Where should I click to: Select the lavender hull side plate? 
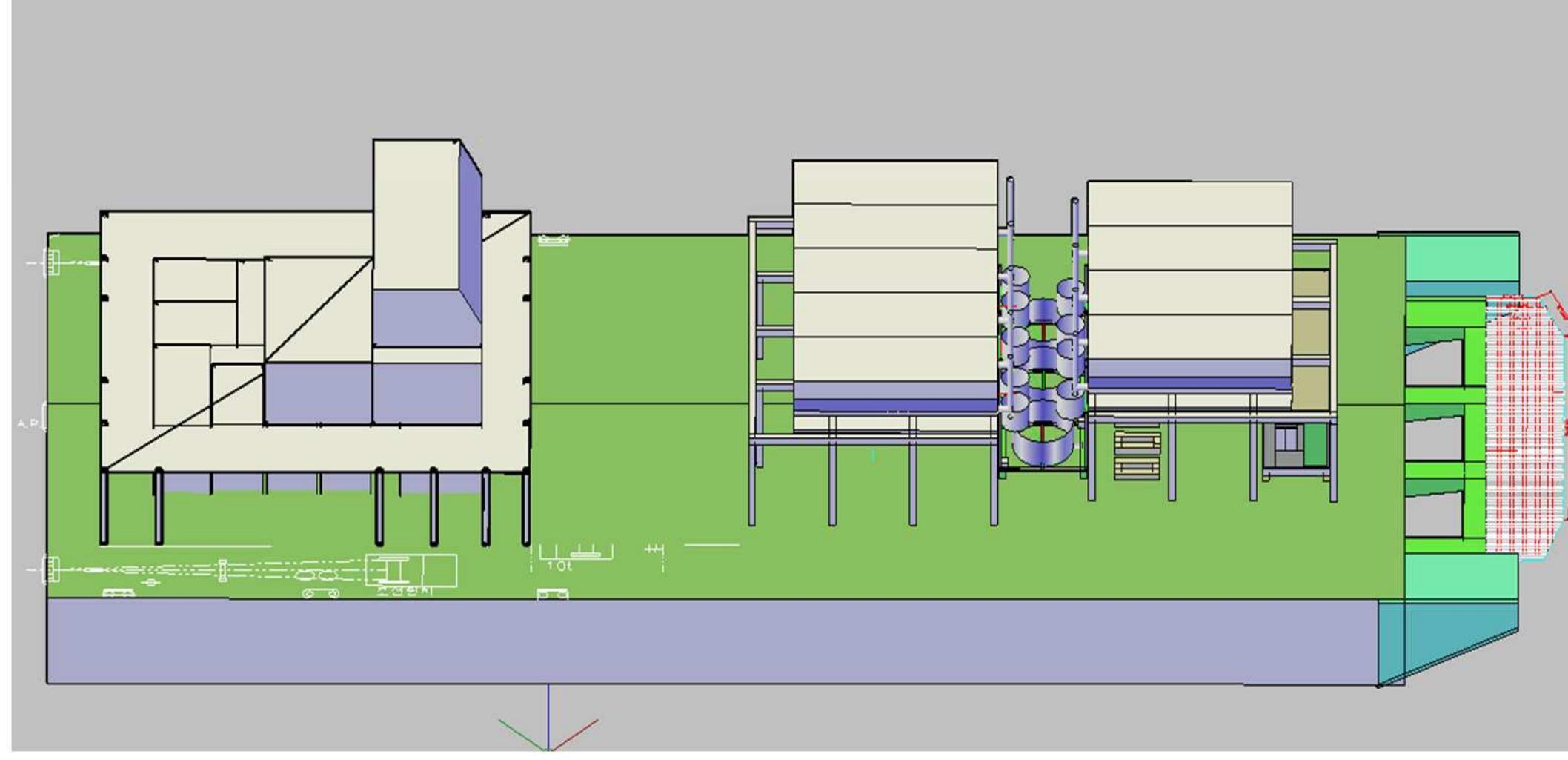coord(711,641)
